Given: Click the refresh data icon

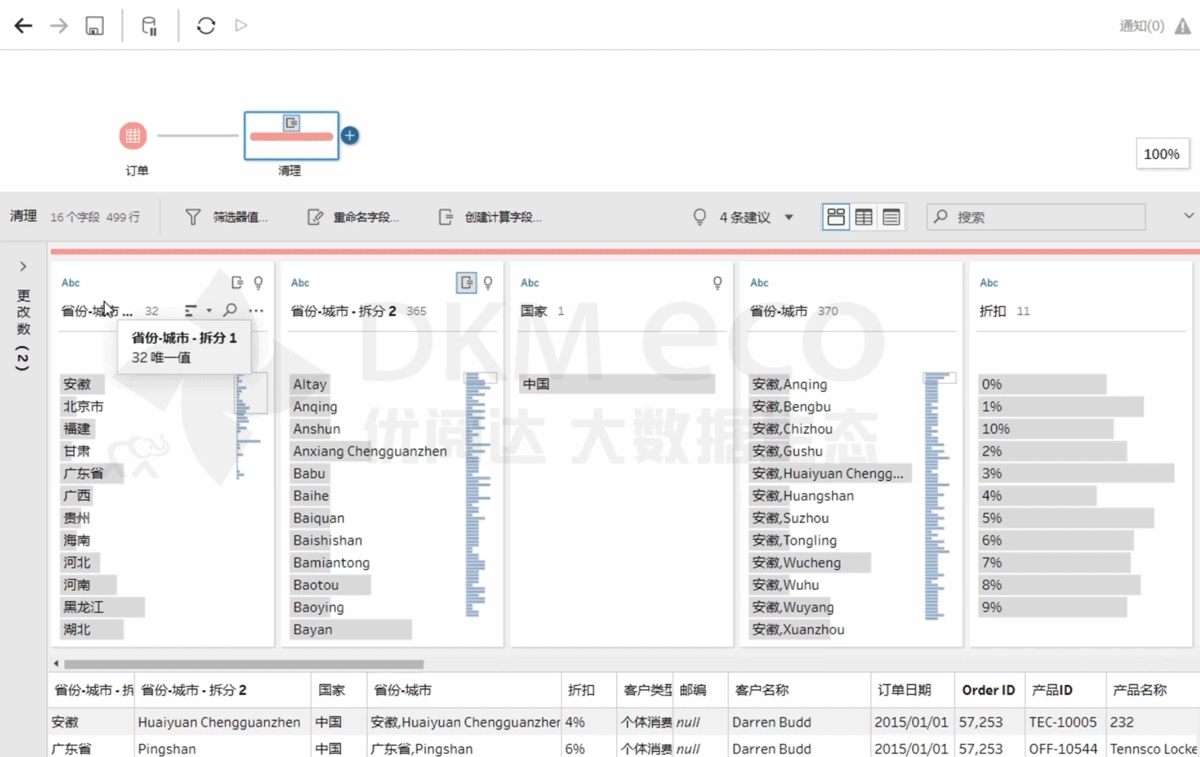Looking at the screenshot, I should click(x=206, y=26).
